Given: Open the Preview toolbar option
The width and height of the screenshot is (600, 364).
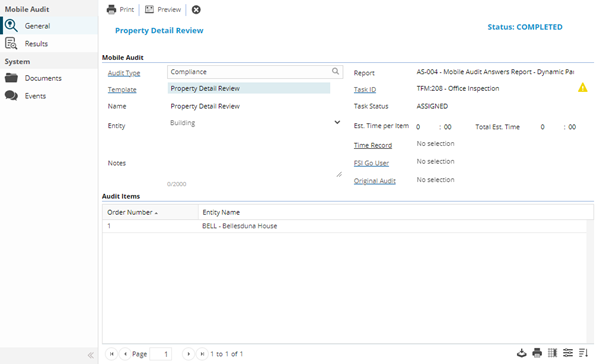Looking at the screenshot, I should [x=163, y=10].
